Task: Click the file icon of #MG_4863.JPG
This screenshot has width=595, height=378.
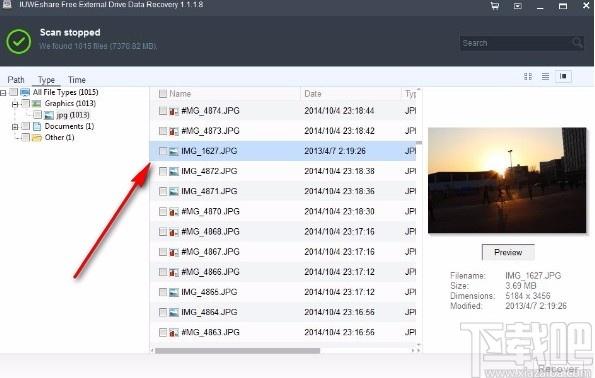Action: tap(174, 332)
